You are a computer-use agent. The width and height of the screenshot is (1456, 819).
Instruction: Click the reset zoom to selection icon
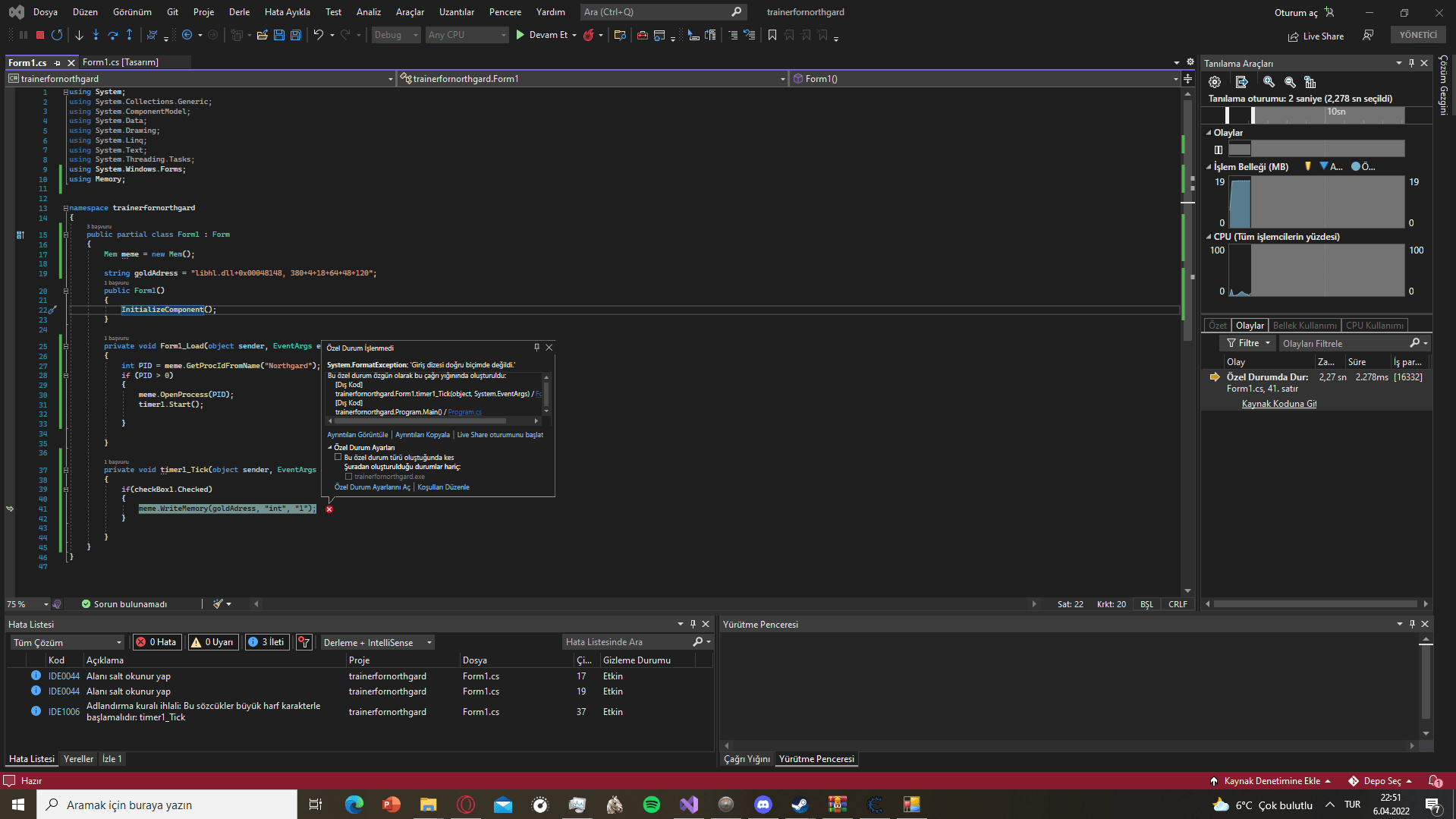[x=1310, y=82]
